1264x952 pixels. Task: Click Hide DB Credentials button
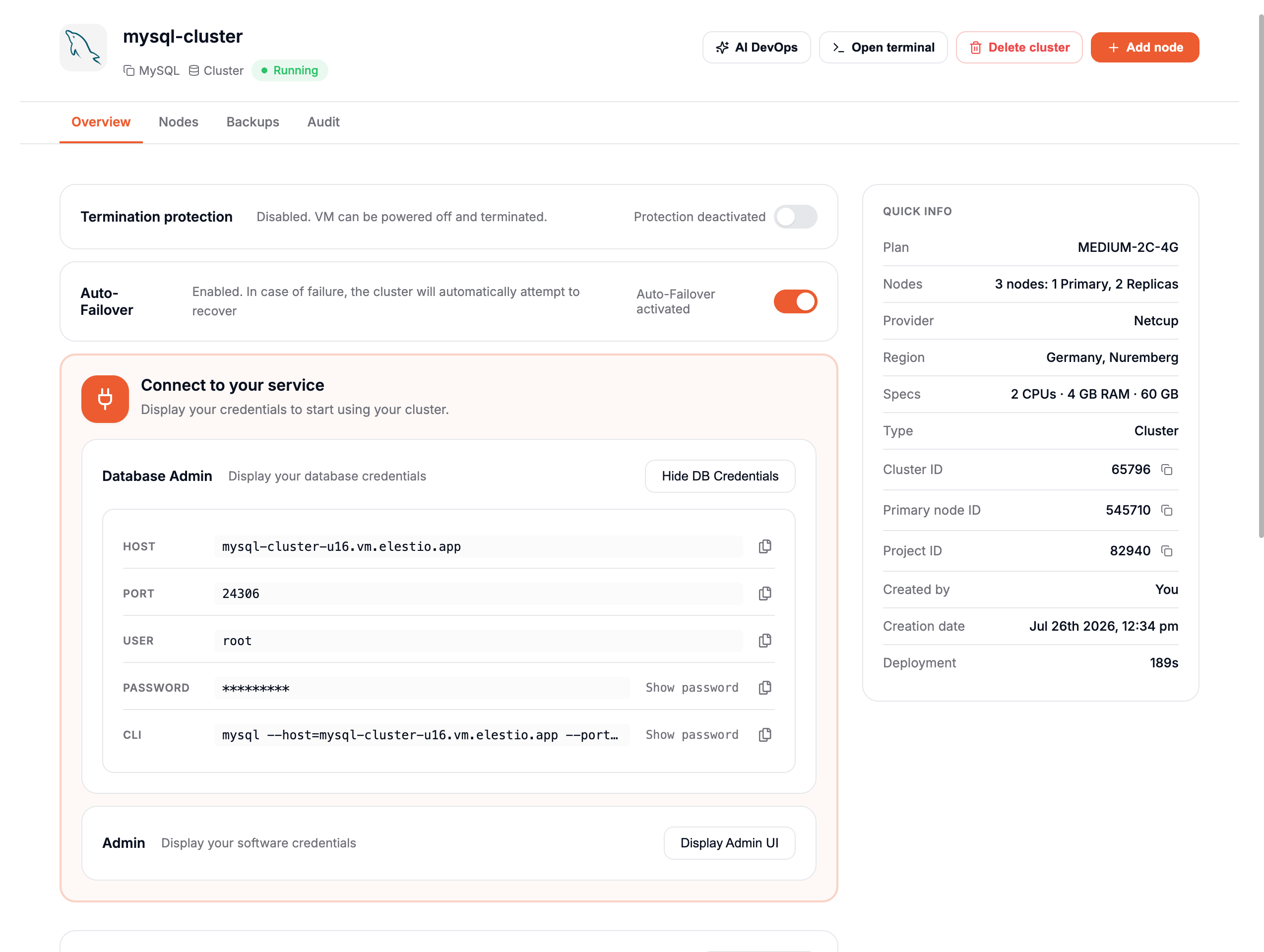(720, 476)
